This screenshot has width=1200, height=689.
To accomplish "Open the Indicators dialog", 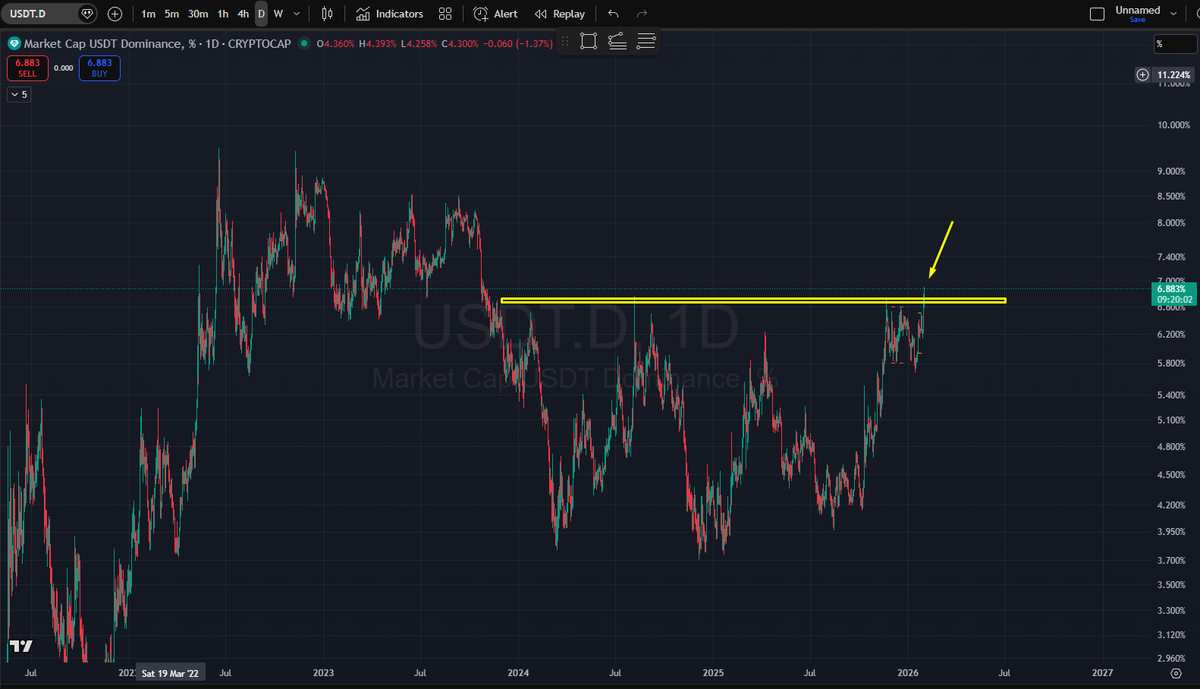I will point(390,14).
